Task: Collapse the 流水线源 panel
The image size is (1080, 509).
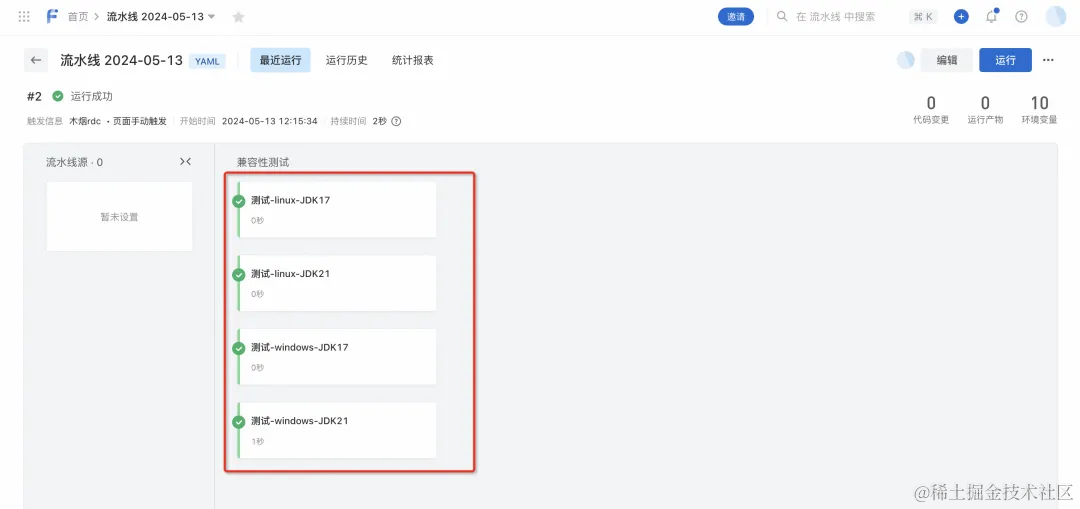Action: click(185, 162)
